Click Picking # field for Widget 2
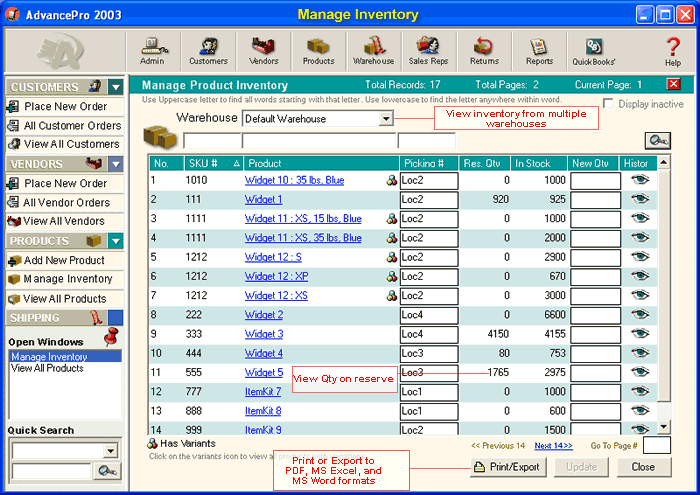 [x=429, y=315]
